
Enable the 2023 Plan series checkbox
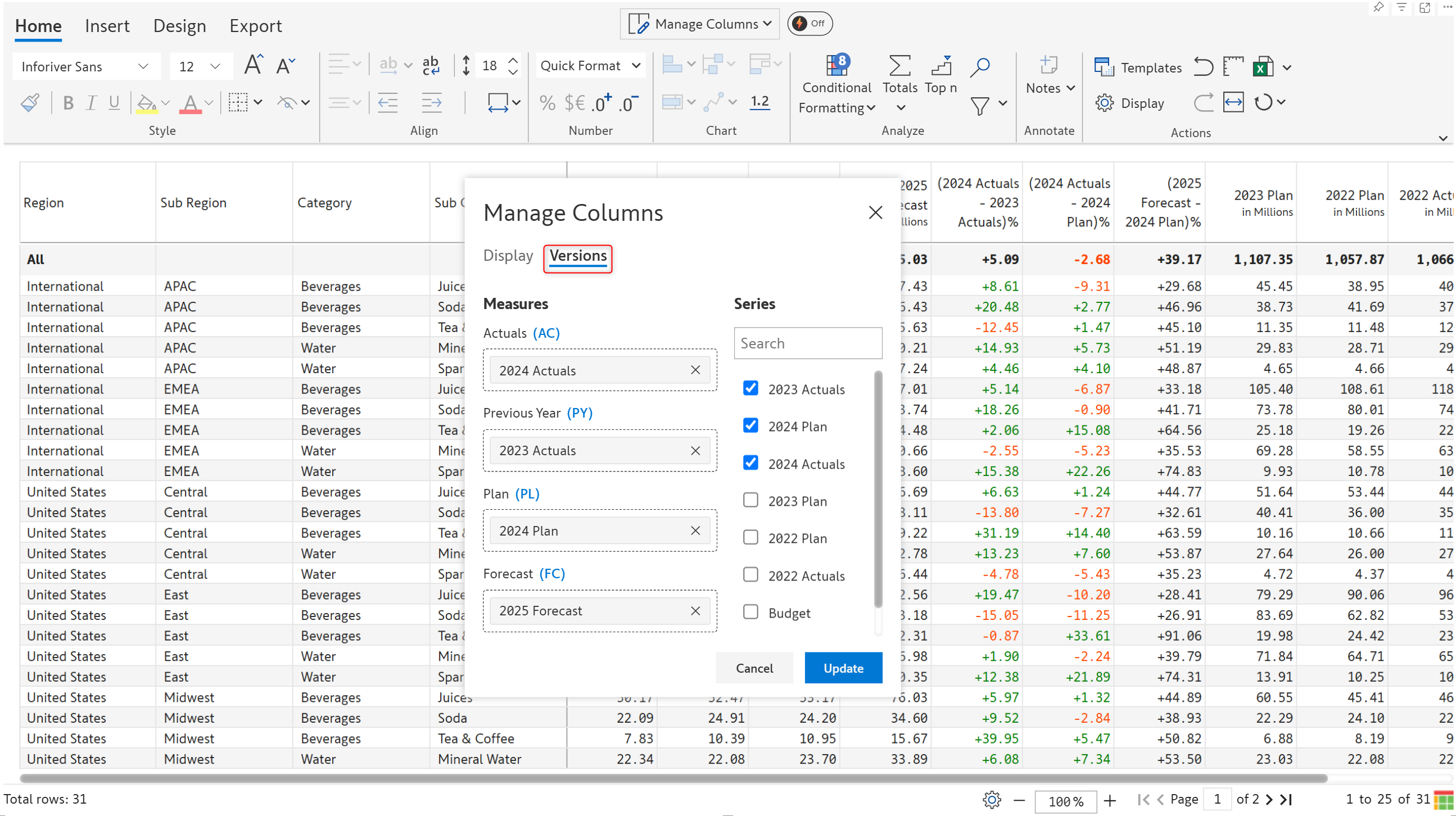coord(750,500)
